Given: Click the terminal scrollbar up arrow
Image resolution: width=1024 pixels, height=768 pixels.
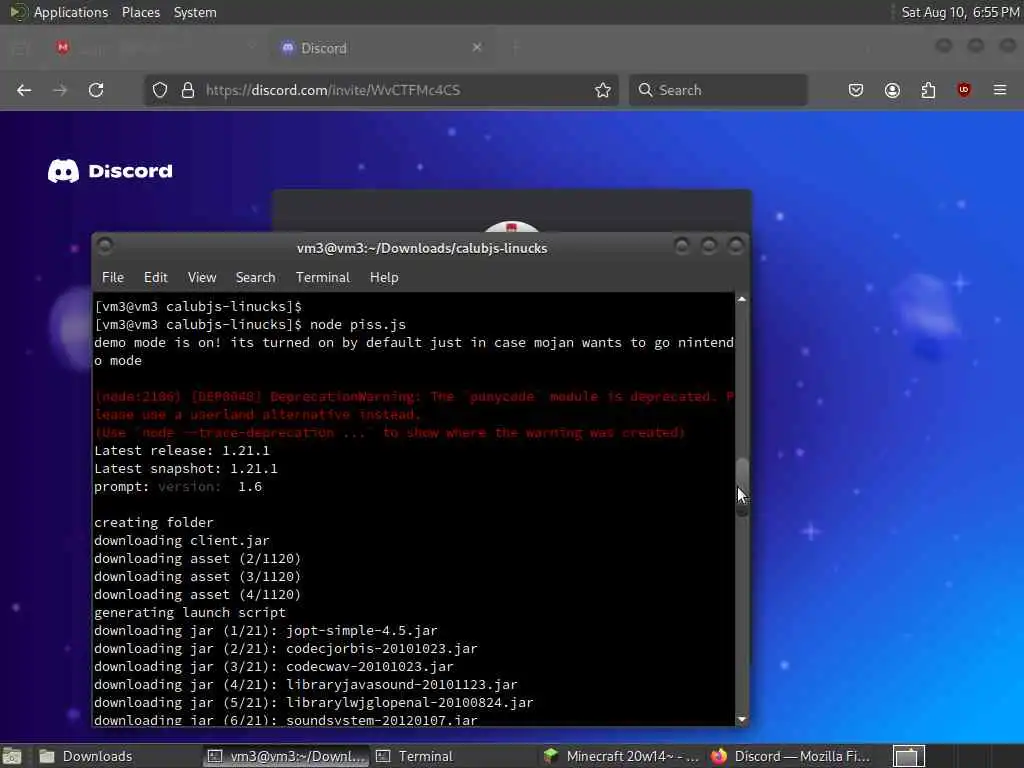Looking at the screenshot, I should [742, 299].
